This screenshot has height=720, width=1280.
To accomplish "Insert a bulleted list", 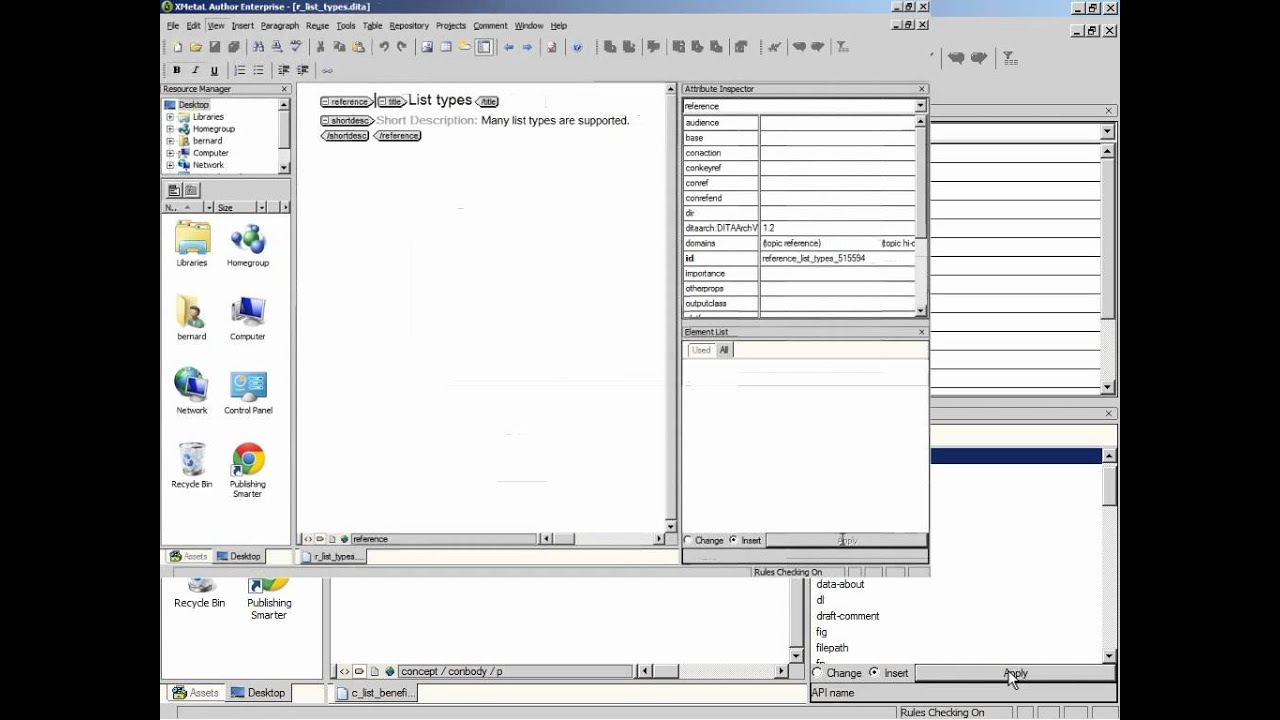I will point(258,70).
